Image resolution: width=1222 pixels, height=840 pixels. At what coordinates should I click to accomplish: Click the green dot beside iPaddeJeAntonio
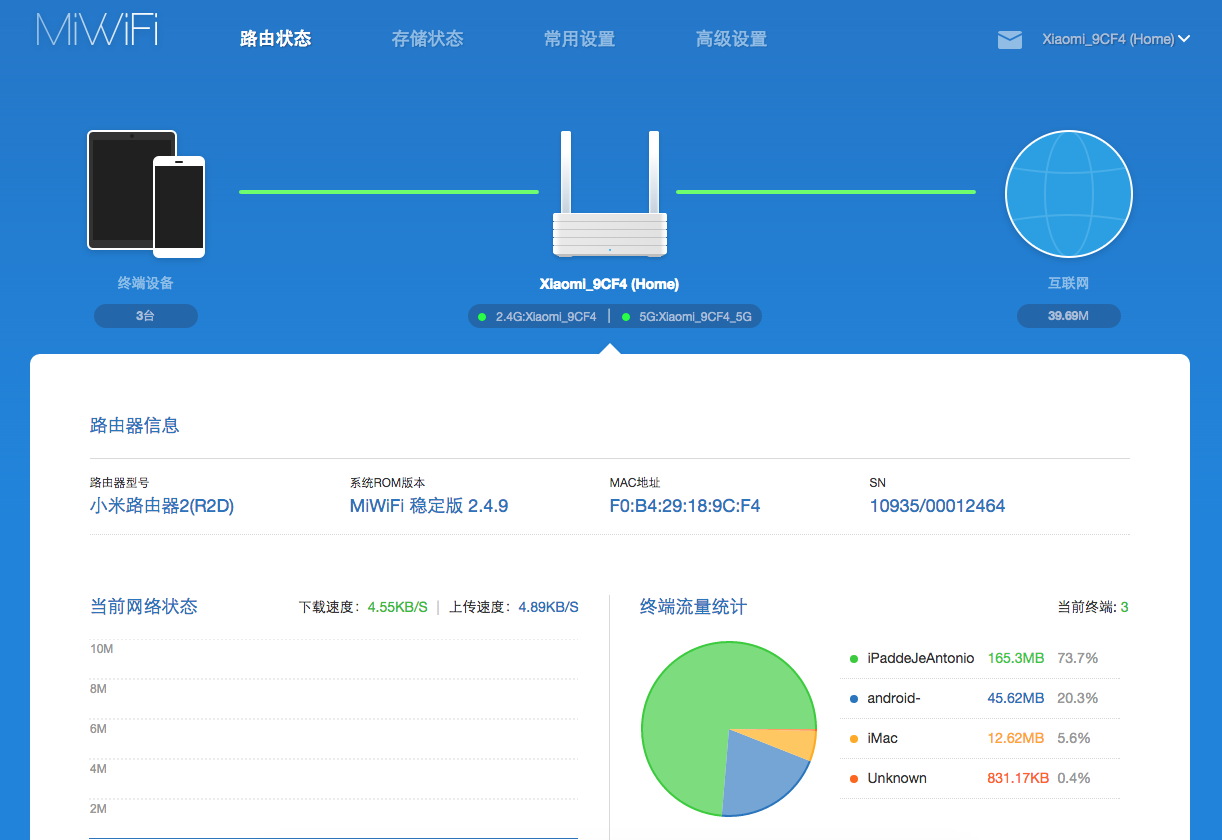(853, 659)
